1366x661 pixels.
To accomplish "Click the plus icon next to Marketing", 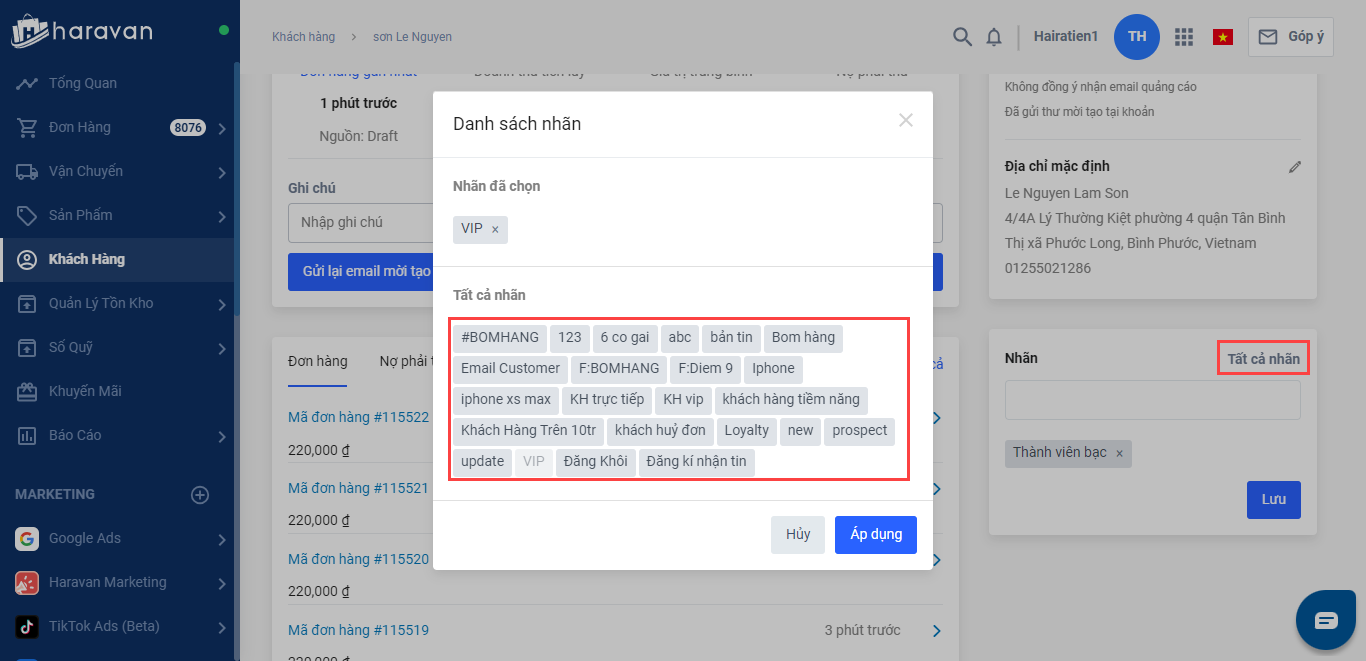I will [x=200, y=495].
